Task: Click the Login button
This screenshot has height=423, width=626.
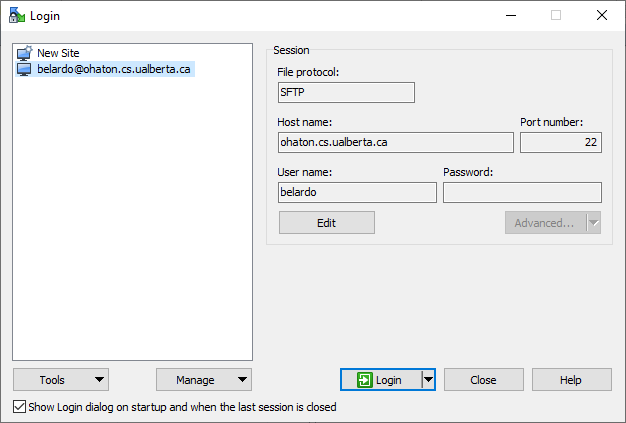Action: (x=381, y=380)
